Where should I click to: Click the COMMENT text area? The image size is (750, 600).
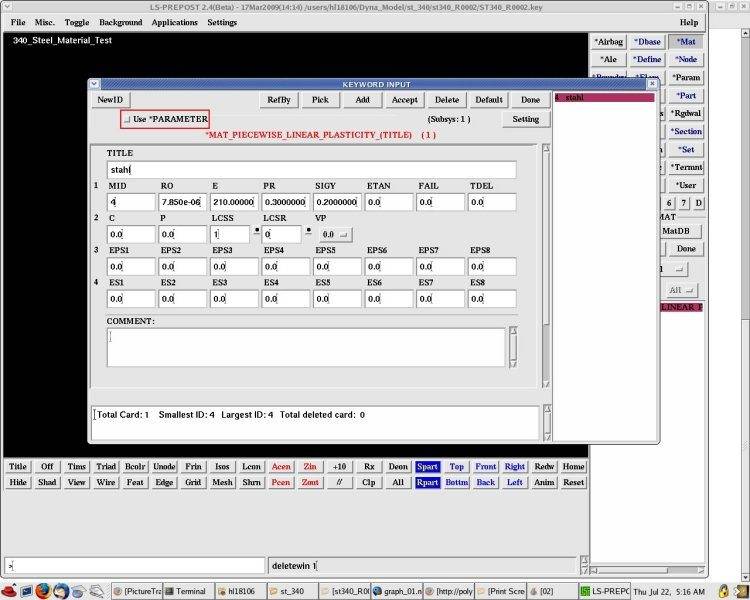pos(306,347)
